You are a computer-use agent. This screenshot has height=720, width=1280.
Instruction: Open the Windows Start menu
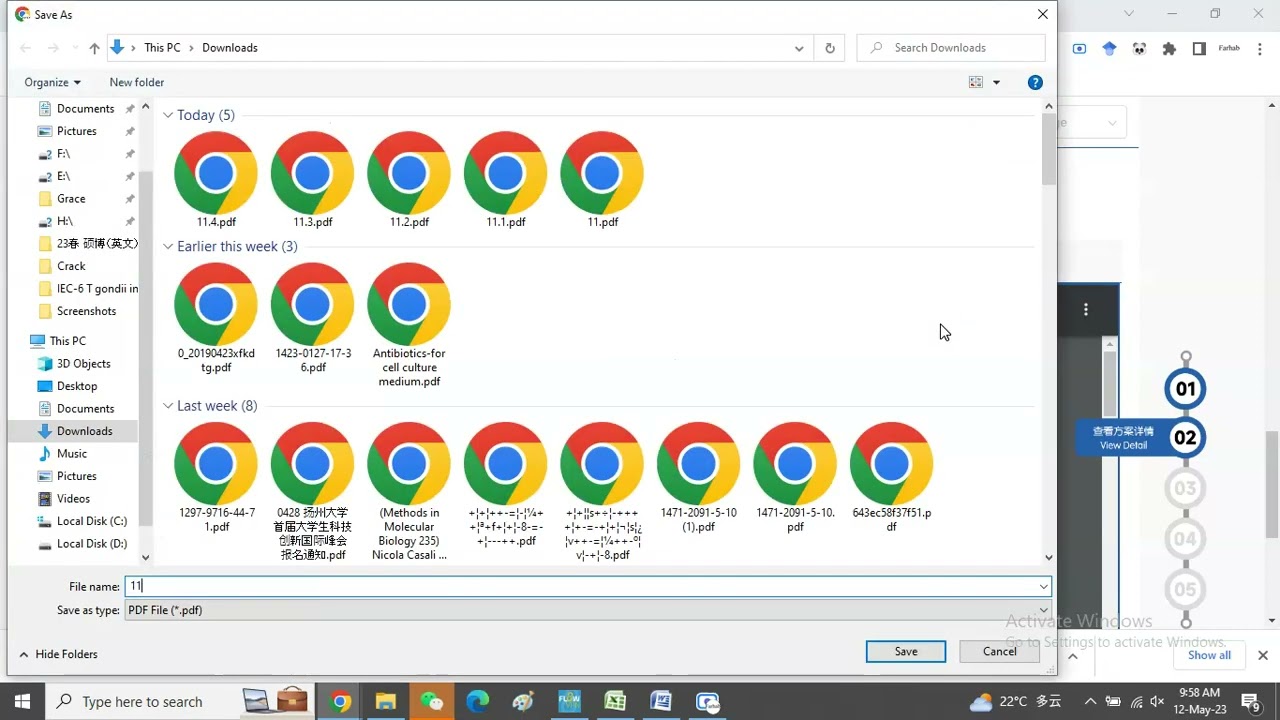click(22, 701)
